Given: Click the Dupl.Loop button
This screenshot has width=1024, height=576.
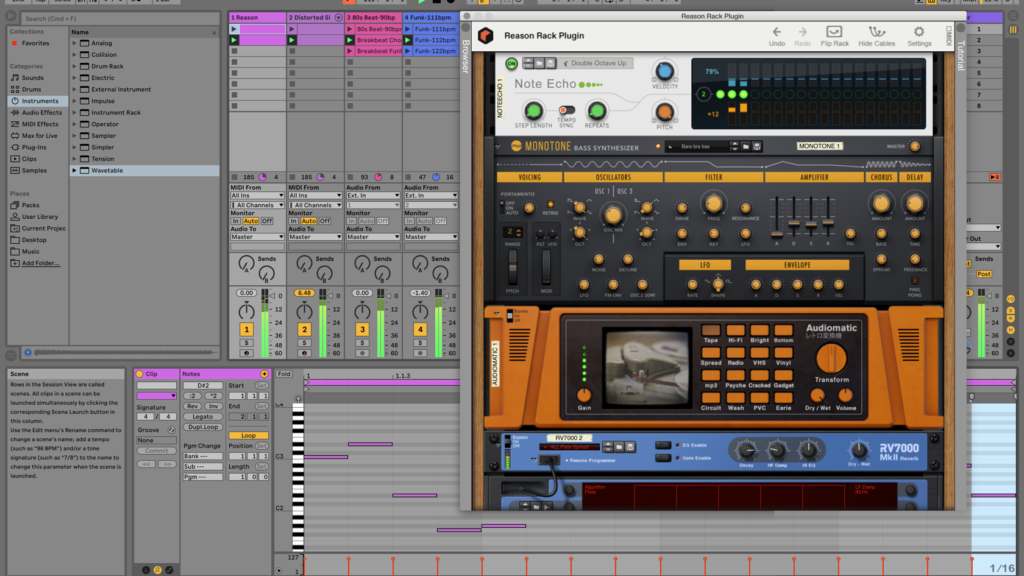Looking at the screenshot, I should click(202, 427).
